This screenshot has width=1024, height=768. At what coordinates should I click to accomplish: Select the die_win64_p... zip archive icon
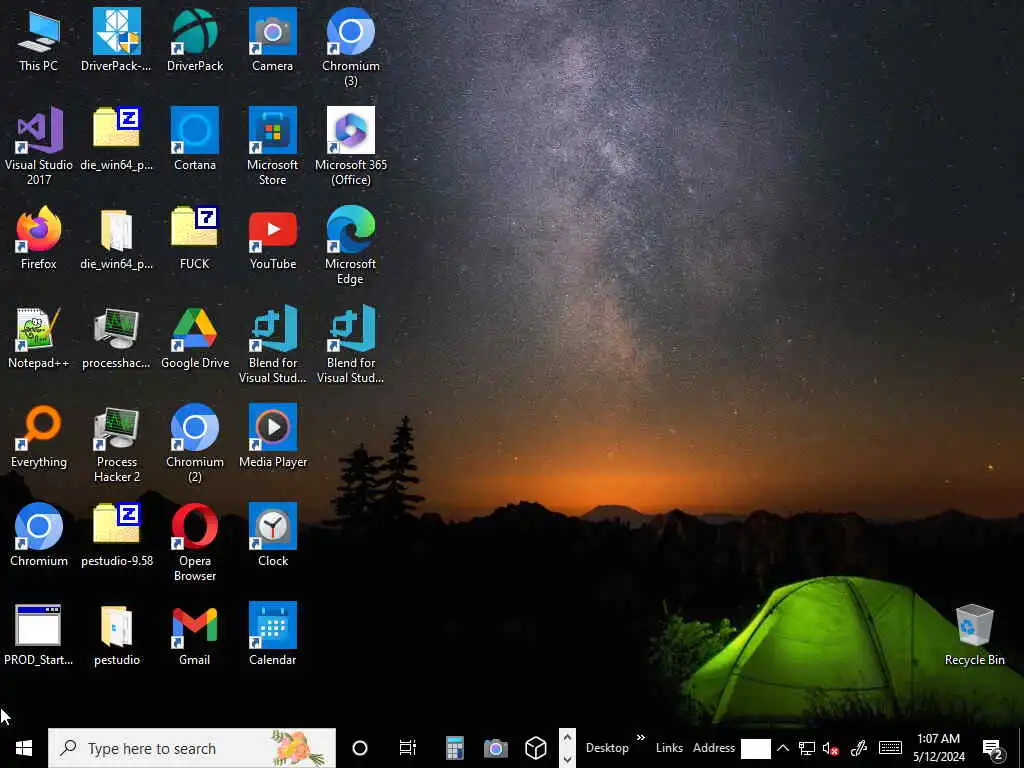(x=116, y=139)
